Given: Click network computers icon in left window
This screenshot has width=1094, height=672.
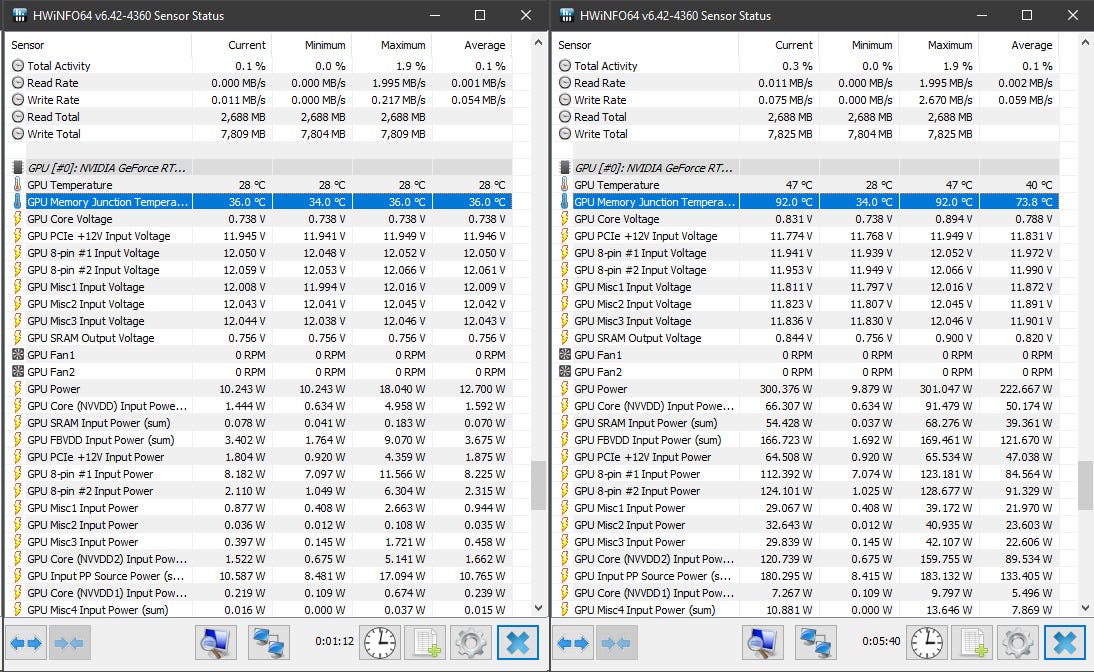Looking at the screenshot, I should 269,642.
